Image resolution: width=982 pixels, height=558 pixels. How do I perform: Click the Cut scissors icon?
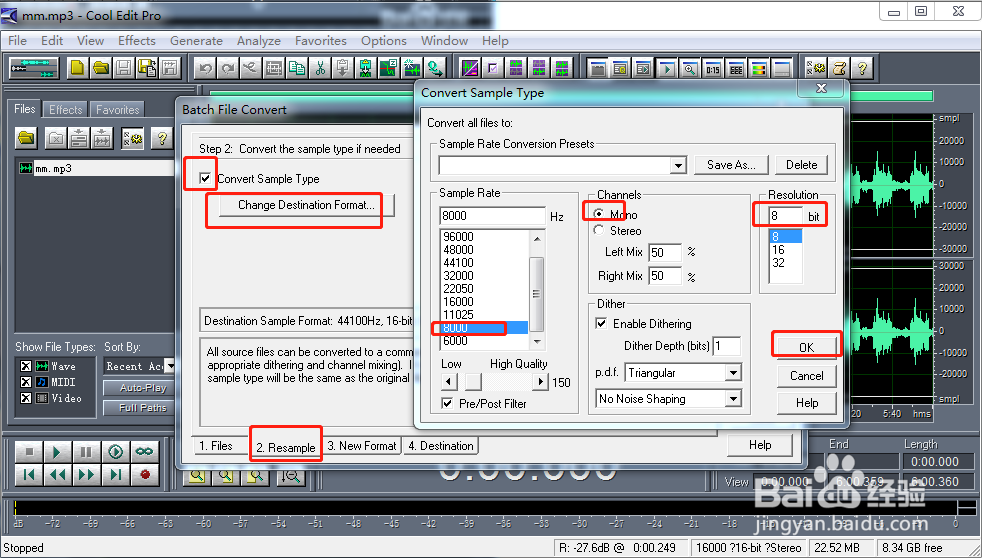[320, 68]
